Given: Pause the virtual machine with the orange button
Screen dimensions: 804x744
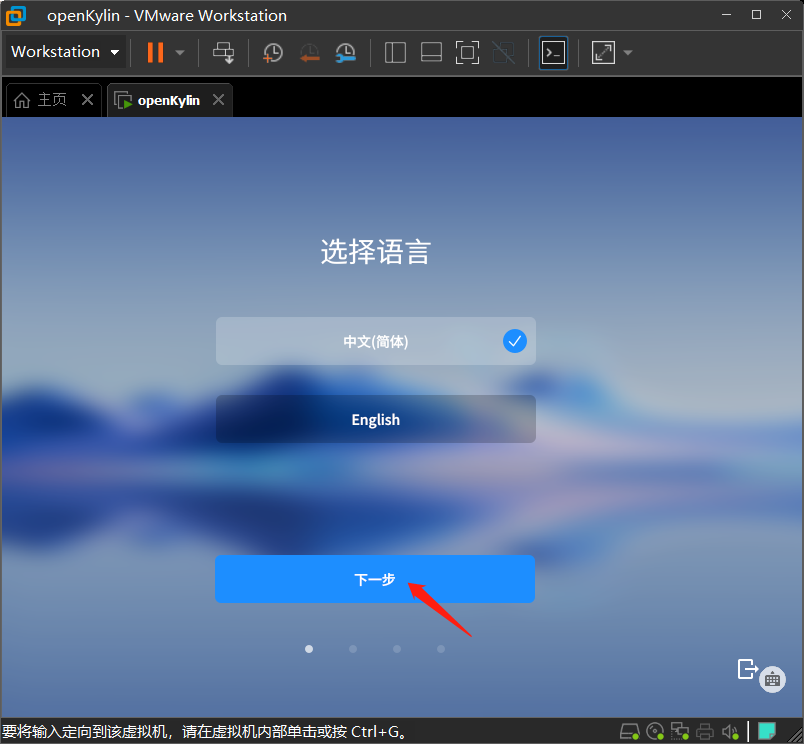Looking at the screenshot, I should tap(155, 52).
